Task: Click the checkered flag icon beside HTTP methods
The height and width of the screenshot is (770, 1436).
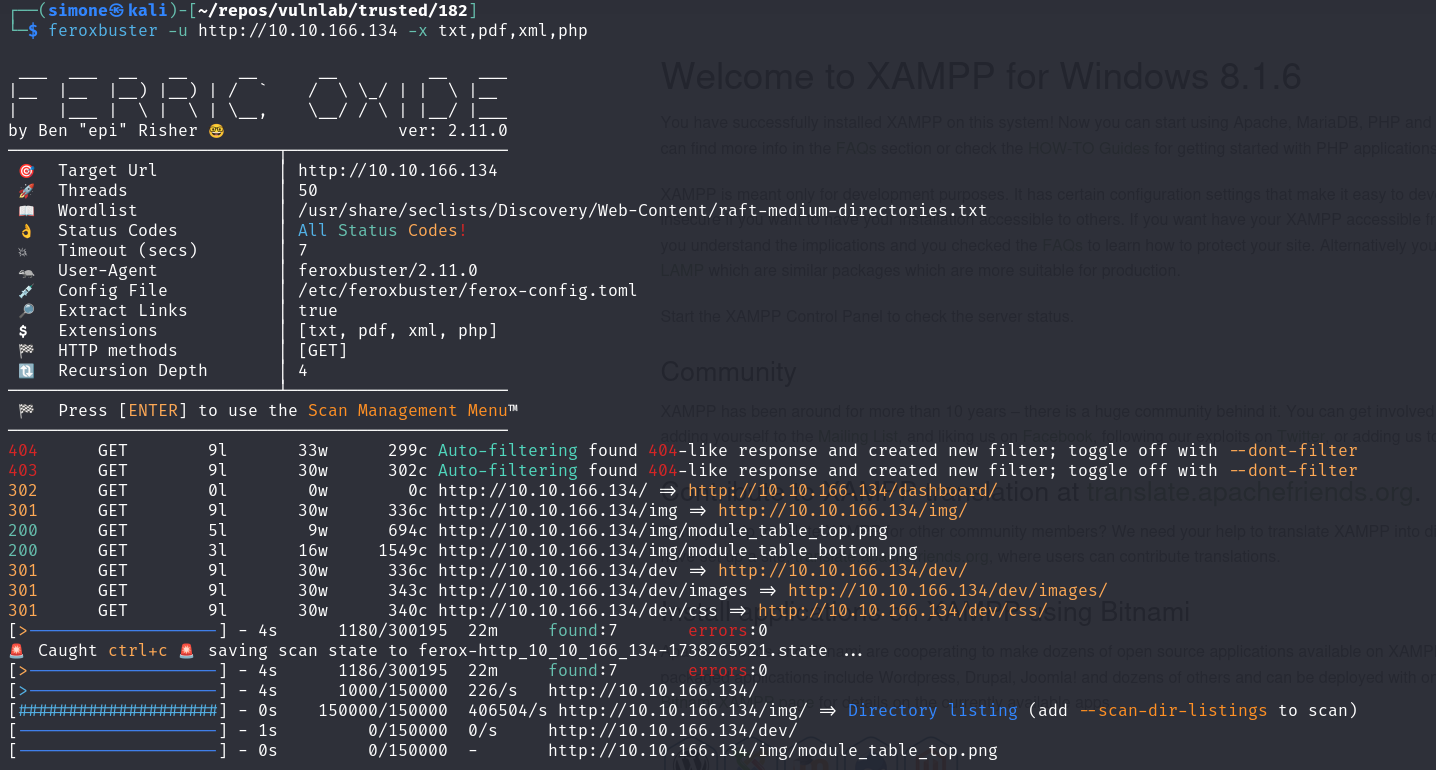Action: coord(26,351)
